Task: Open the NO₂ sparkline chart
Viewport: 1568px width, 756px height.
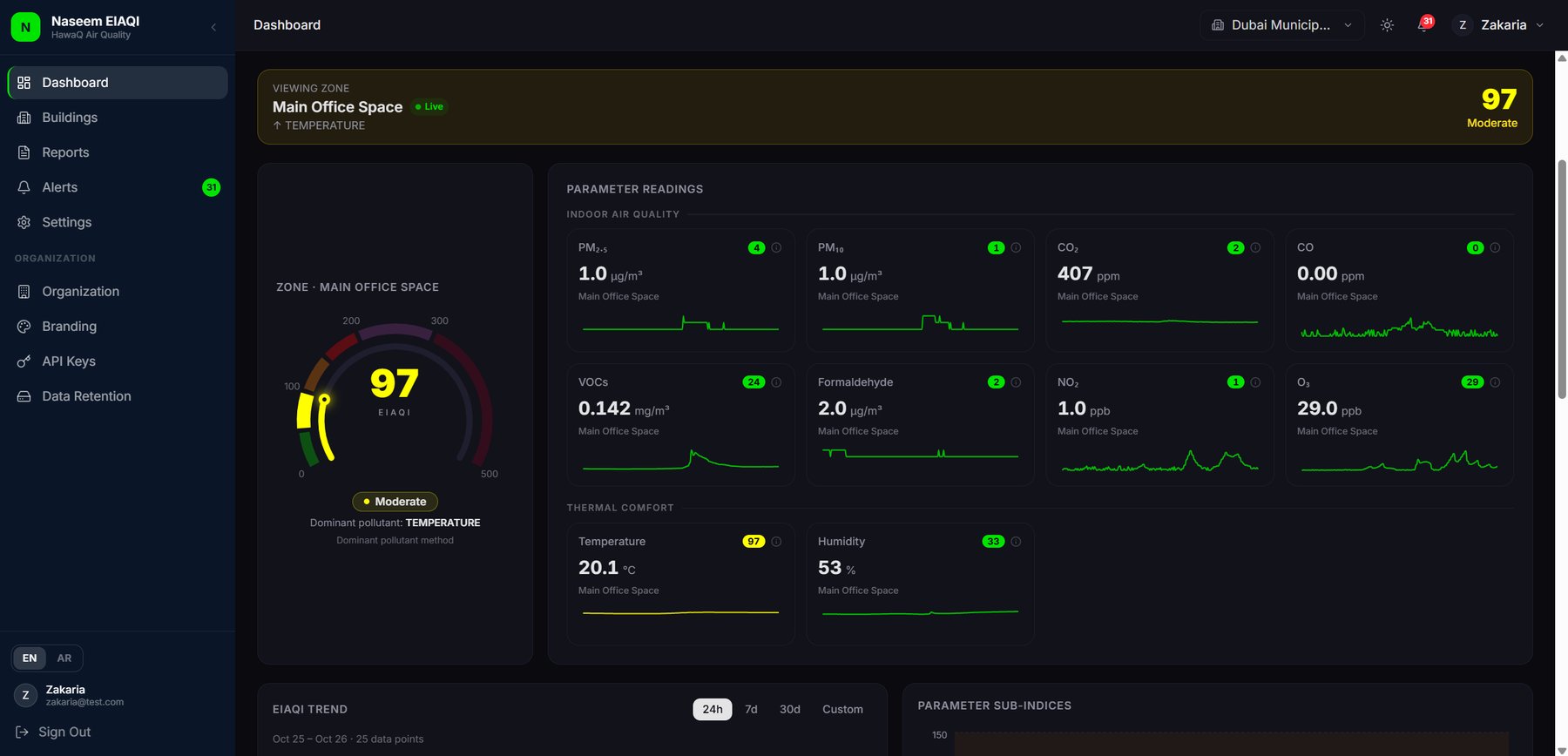Action: point(1159,462)
